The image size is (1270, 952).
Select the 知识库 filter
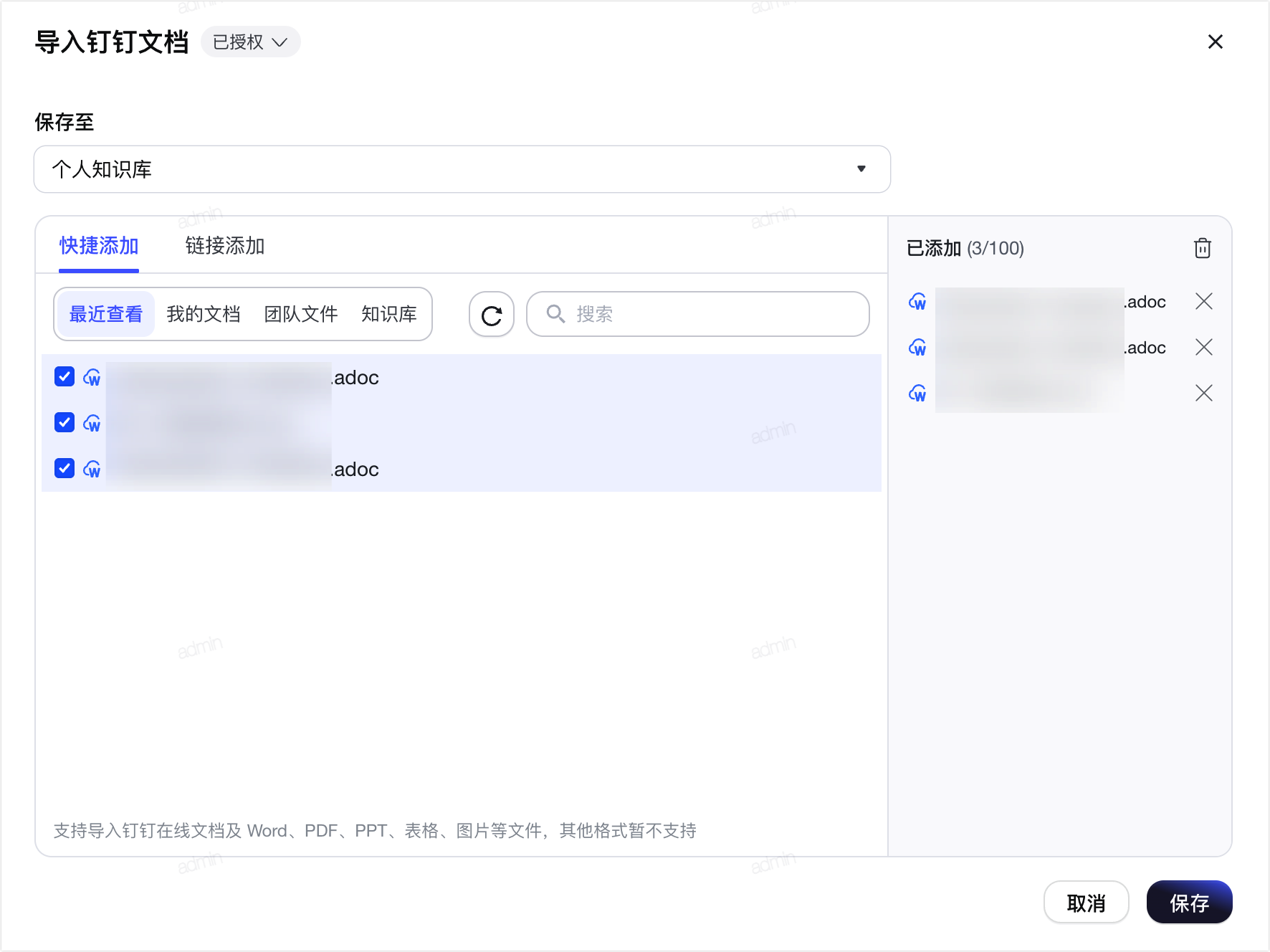click(x=389, y=314)
